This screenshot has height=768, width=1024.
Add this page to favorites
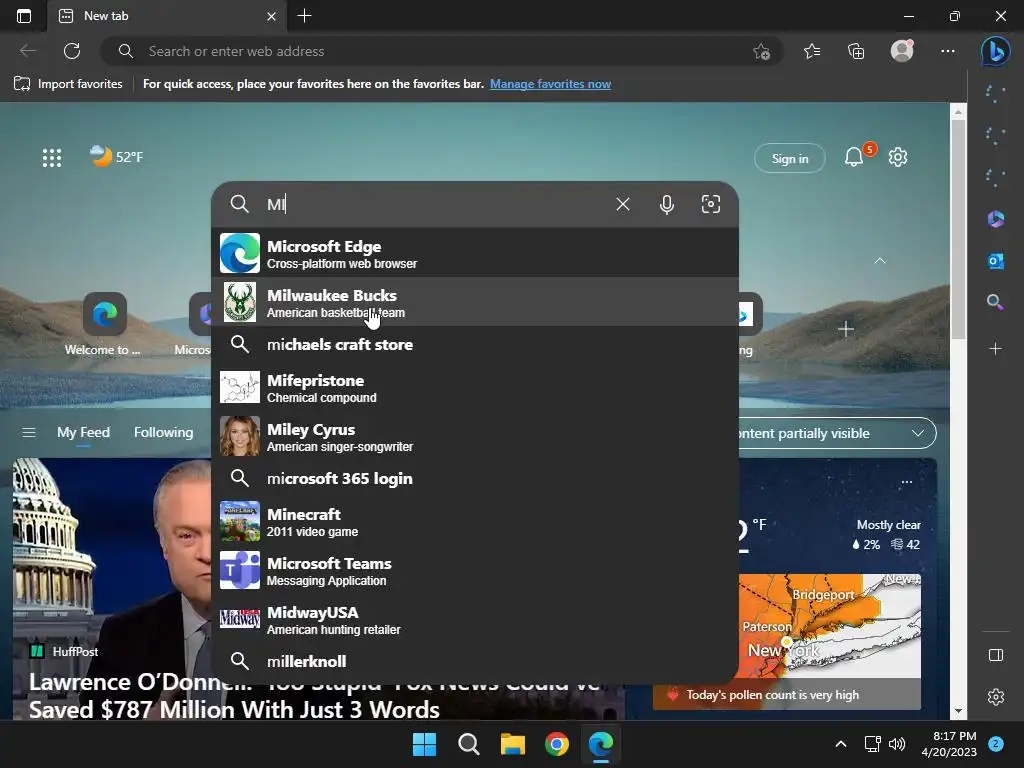click(x=761, y=51)
